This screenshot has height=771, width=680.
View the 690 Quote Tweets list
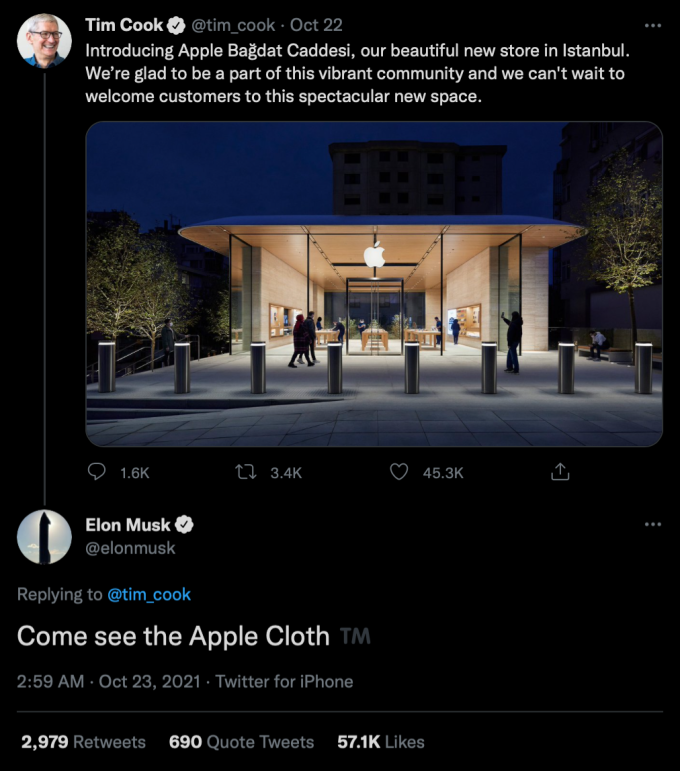click(x=241, y=742)
